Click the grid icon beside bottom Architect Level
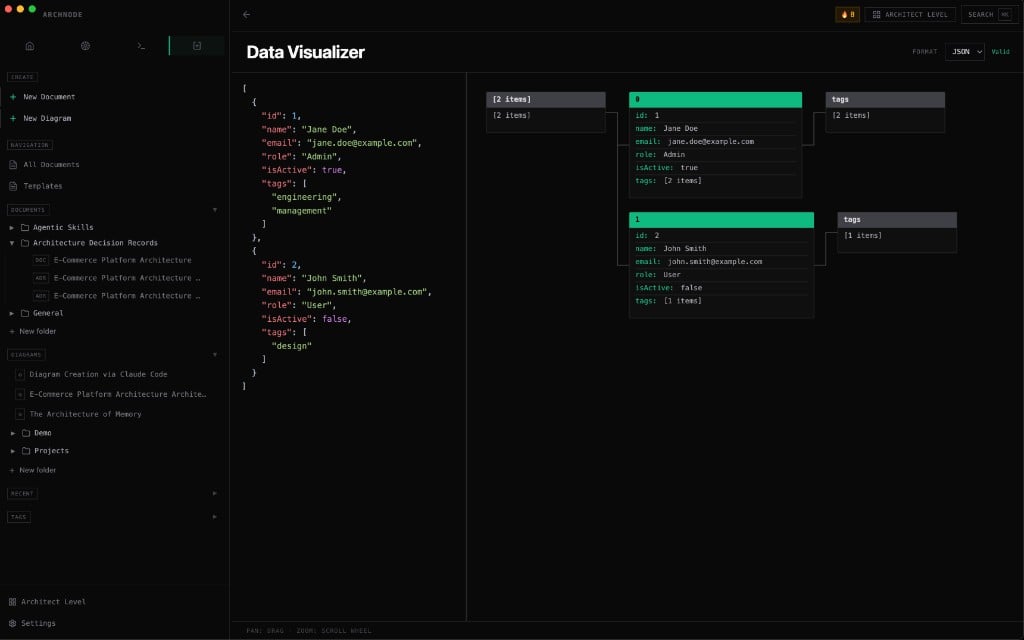The width and height of the screenshot is (1024, 640). [x=12, y=601]
